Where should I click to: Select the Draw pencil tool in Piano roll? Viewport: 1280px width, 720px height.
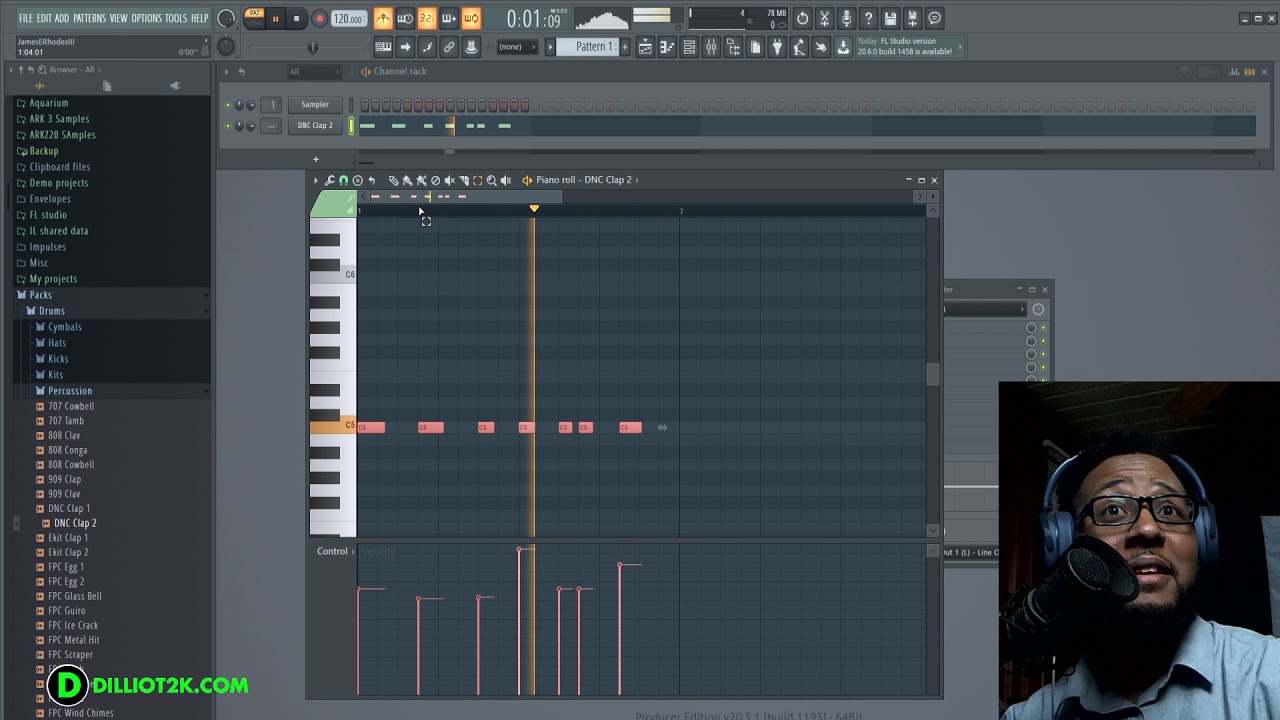click(393, 180)
